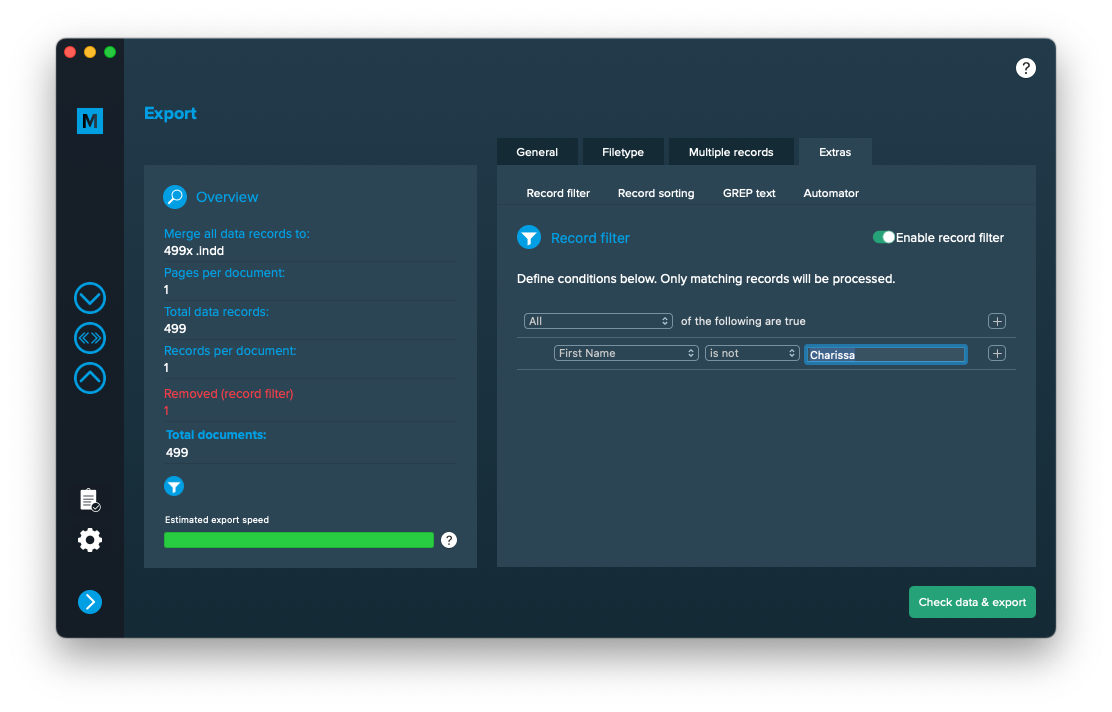Open the All conditions dropdown
This screenshot has width=1112, height=712.
[x=598, y=321]
